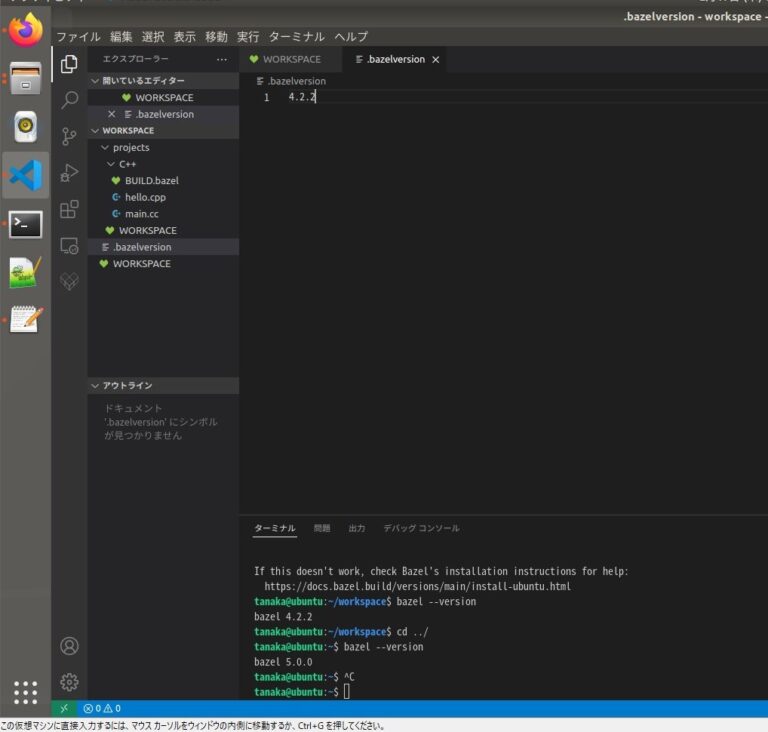Switch to the 問題 panel tab
The width and height of the screenshot is (768, 732).
(x=321, y=528)
